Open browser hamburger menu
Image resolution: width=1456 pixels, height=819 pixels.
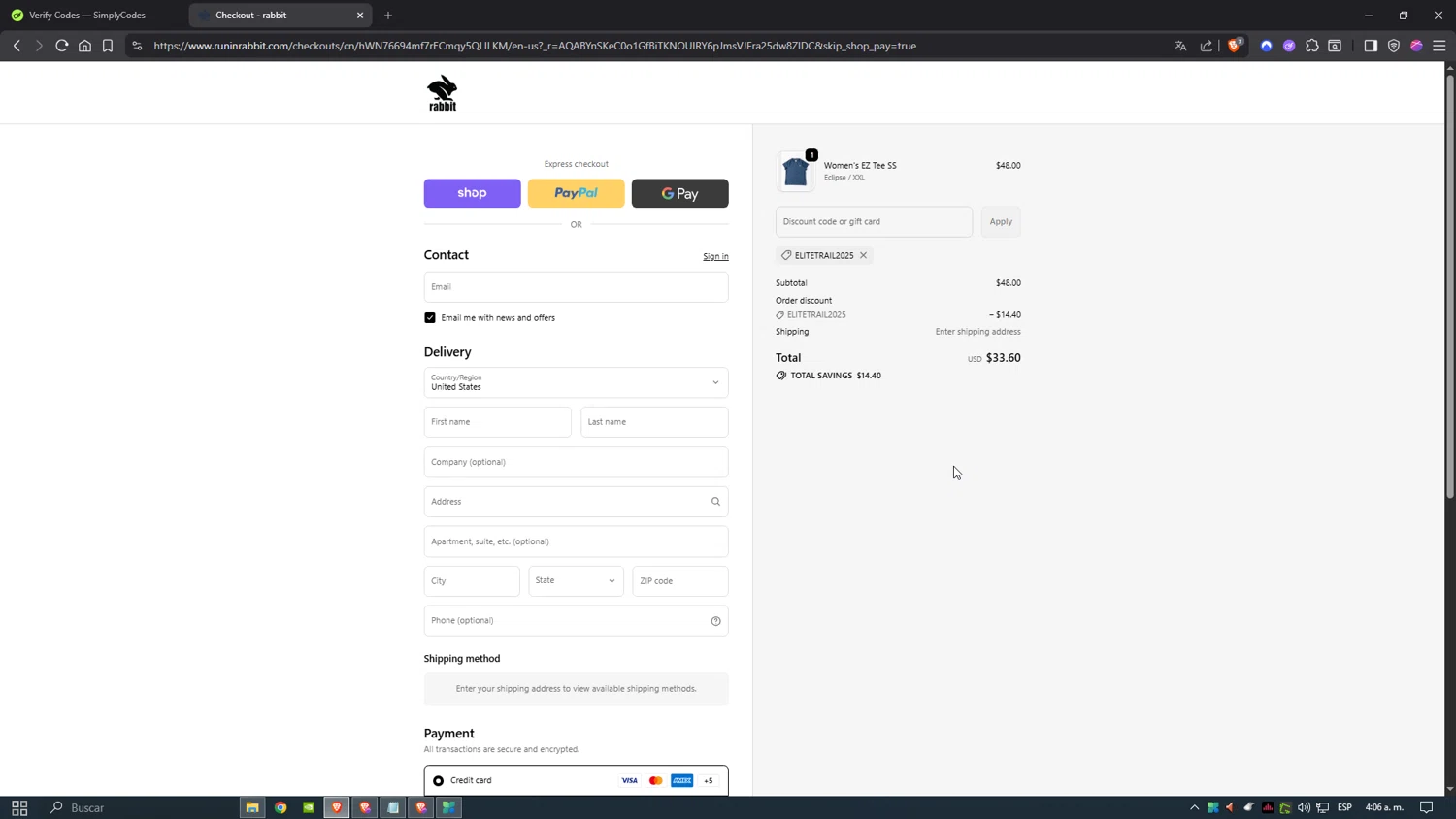(1439, 46)
